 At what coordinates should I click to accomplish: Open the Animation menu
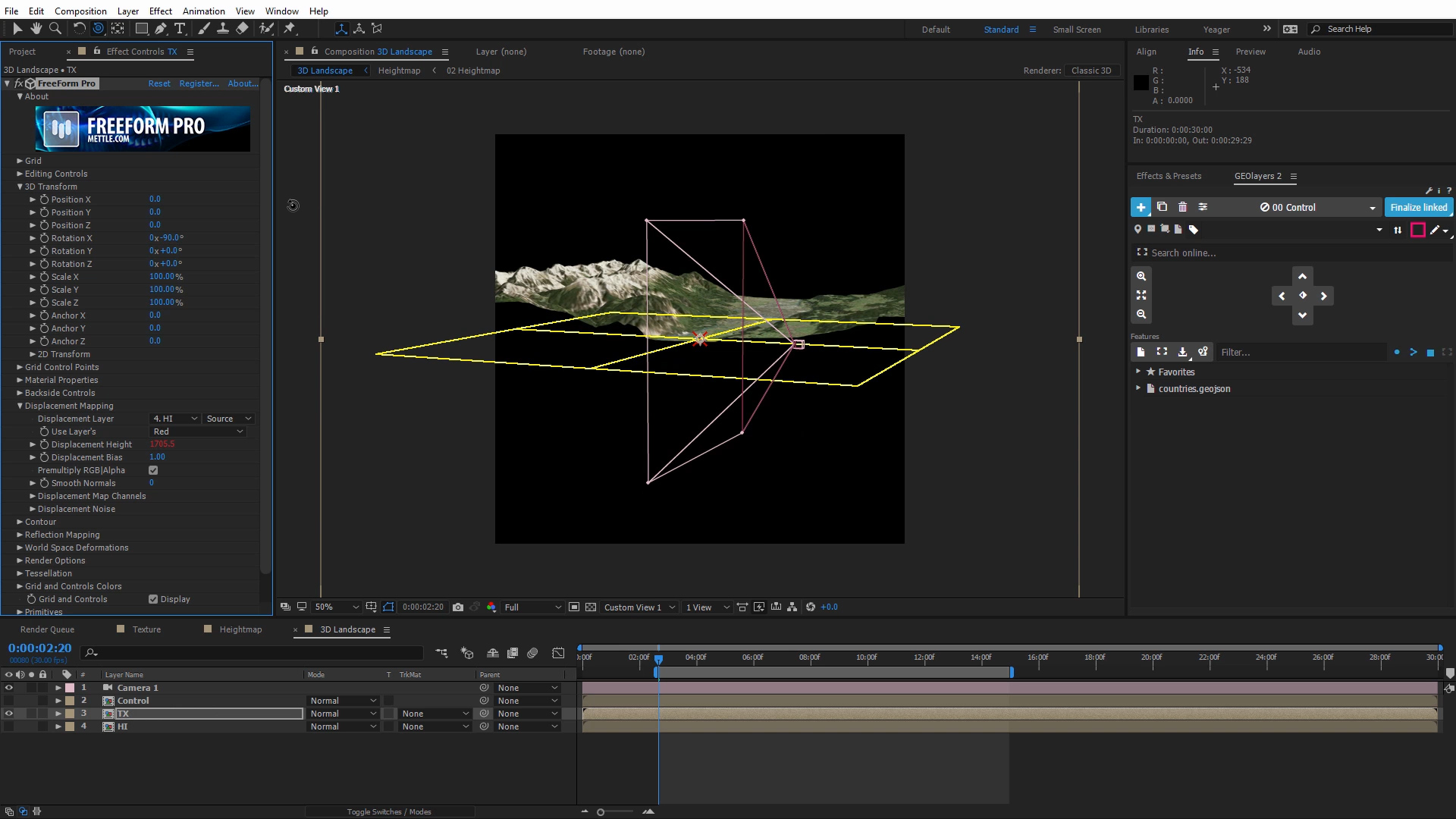pyautogui.click(x=203, y=11)
